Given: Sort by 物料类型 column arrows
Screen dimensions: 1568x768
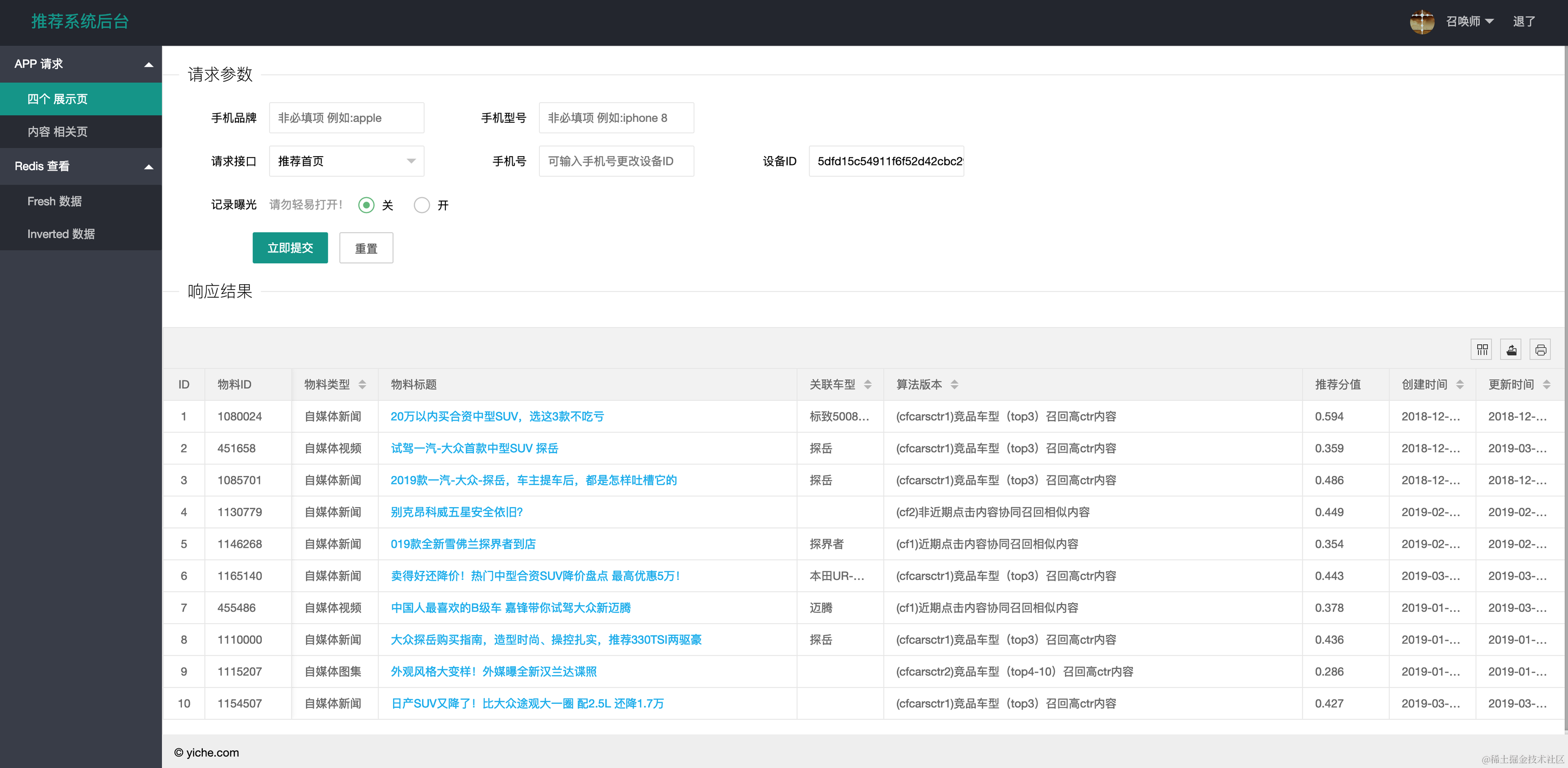Looking at the screenshot, I should point(362,385).
